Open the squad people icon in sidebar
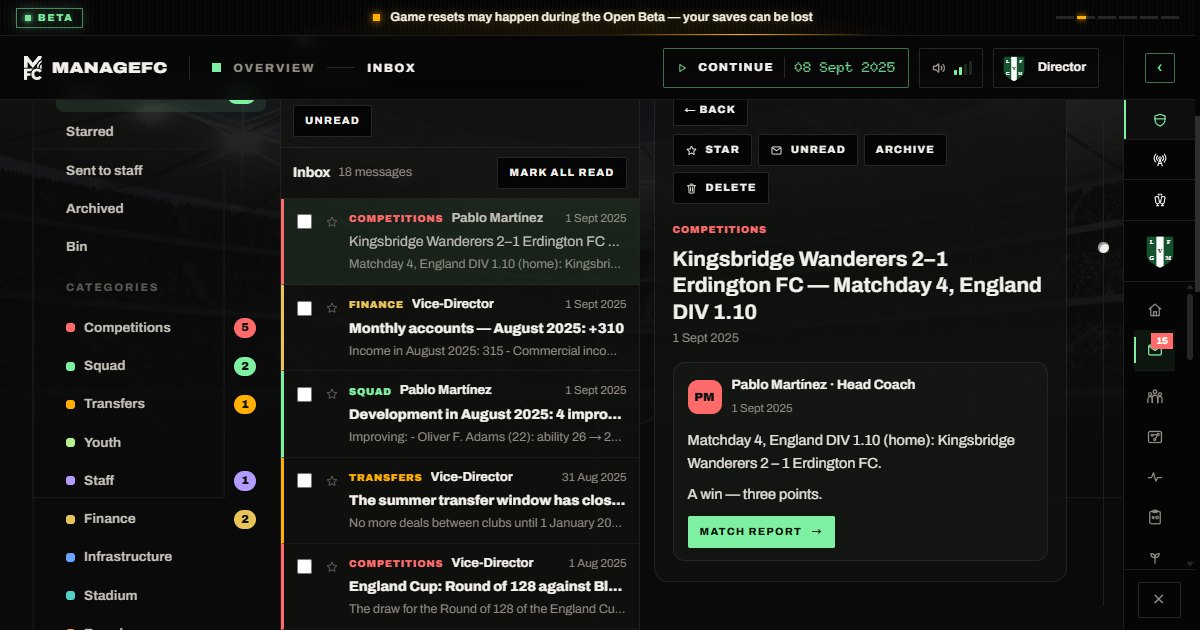The width and height of the screenshot is (1200, 630). [x=1155, y=397]
